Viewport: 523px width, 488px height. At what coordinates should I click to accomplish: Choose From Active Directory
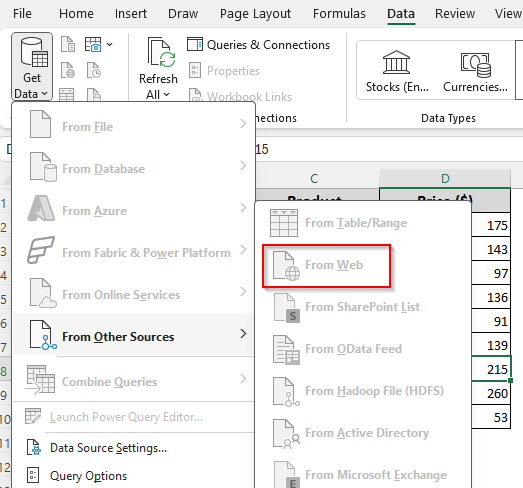click(363, 433)
